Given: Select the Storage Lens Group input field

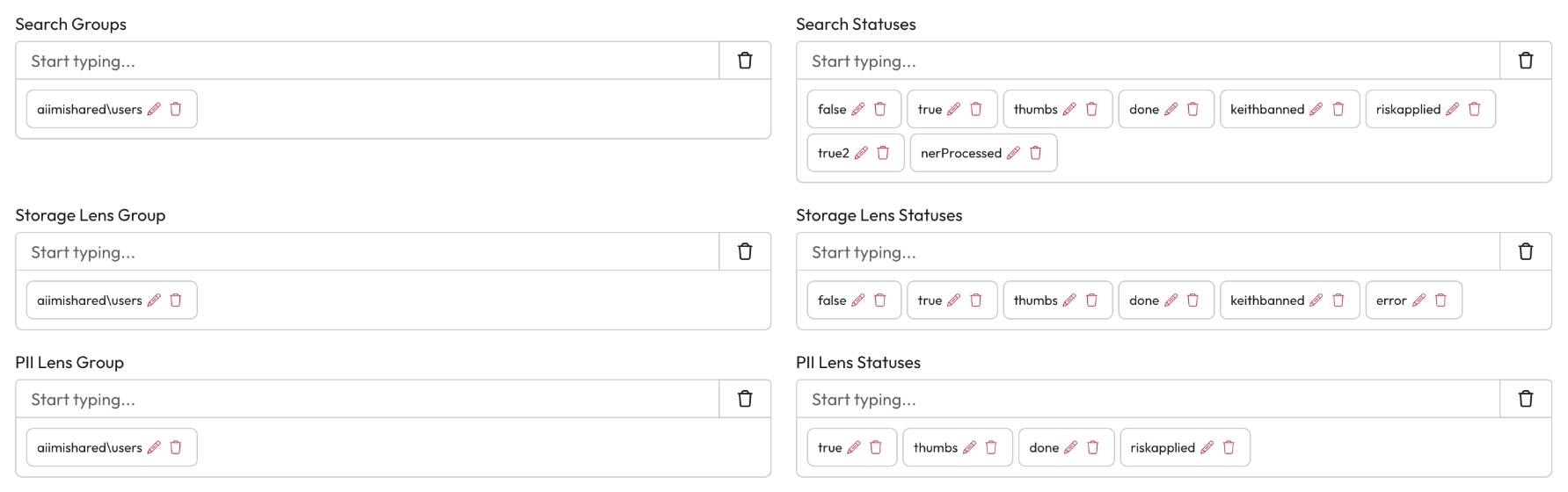Looking at the screenshot, I should (x=367, y=252).
